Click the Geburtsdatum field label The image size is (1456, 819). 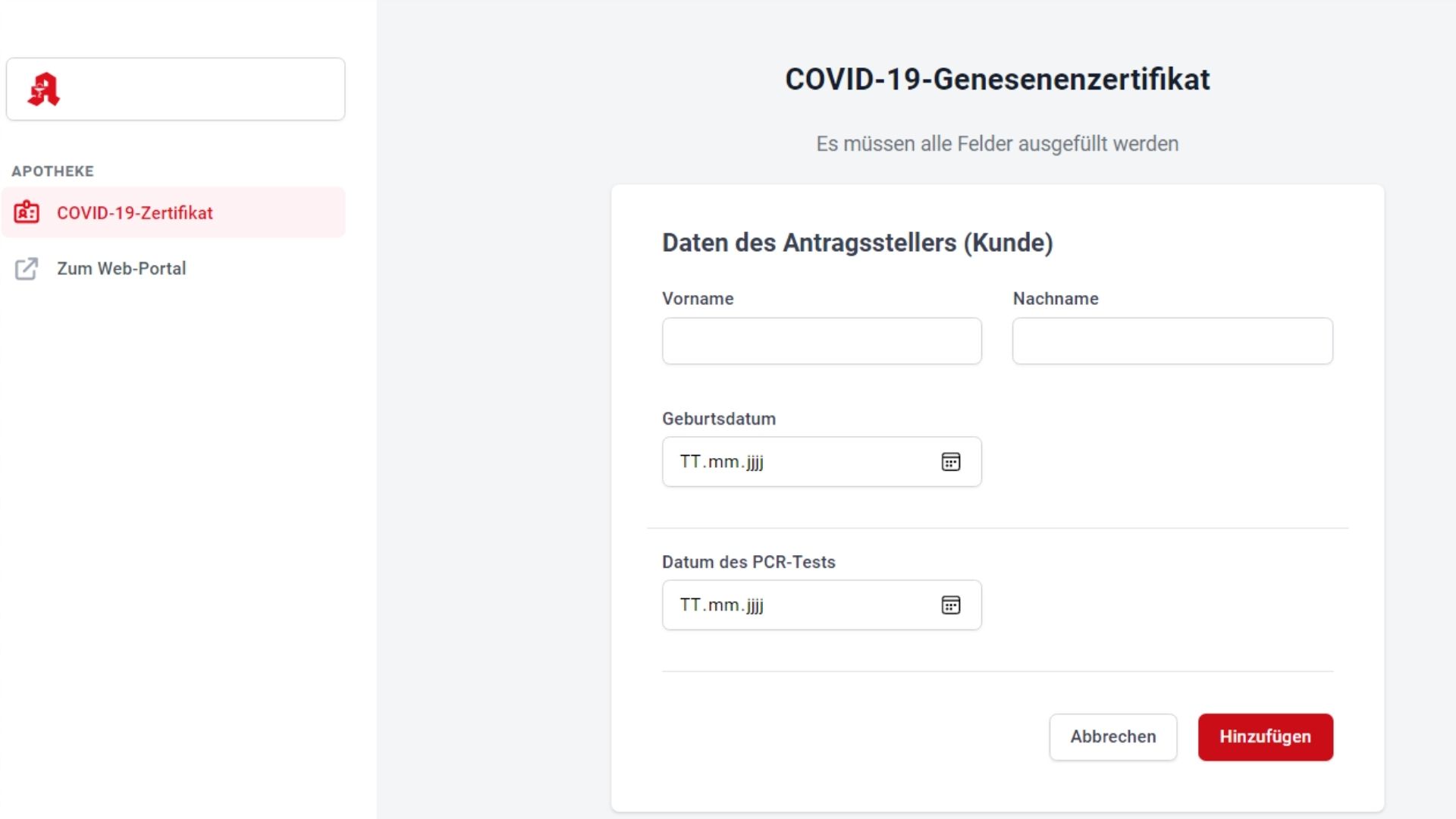(x=718, y=419)
